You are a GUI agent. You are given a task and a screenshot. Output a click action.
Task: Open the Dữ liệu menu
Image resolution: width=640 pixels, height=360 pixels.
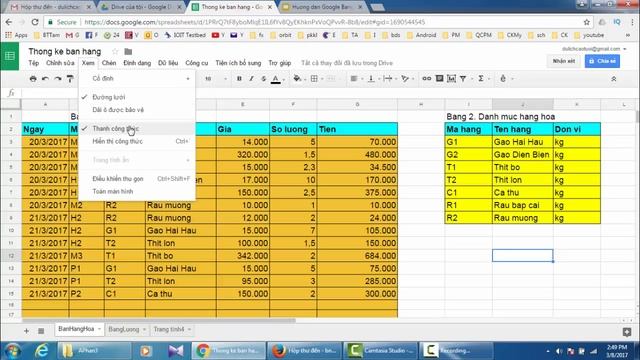click(168, 63)
